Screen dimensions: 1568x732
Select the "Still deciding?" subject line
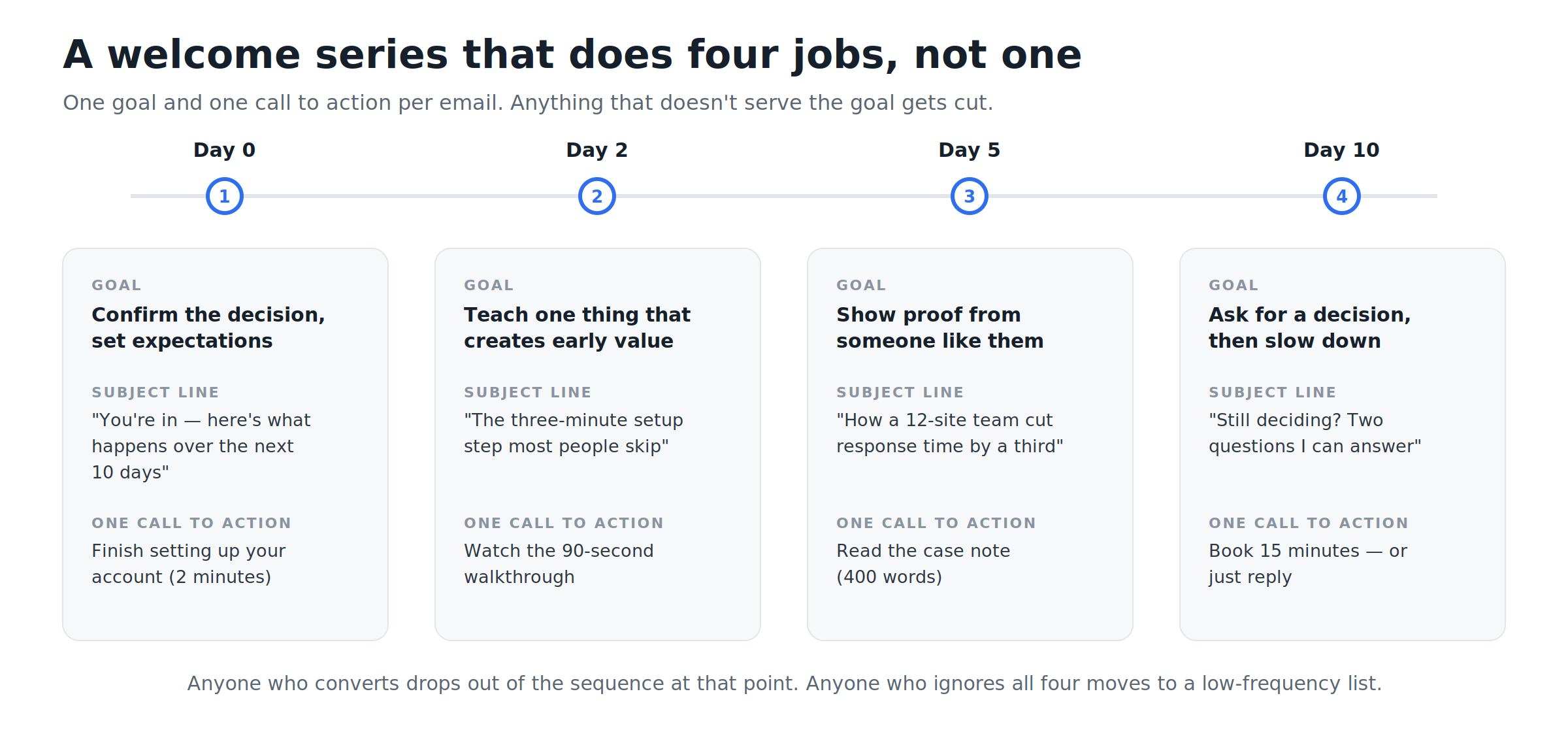coord(1315,433)
